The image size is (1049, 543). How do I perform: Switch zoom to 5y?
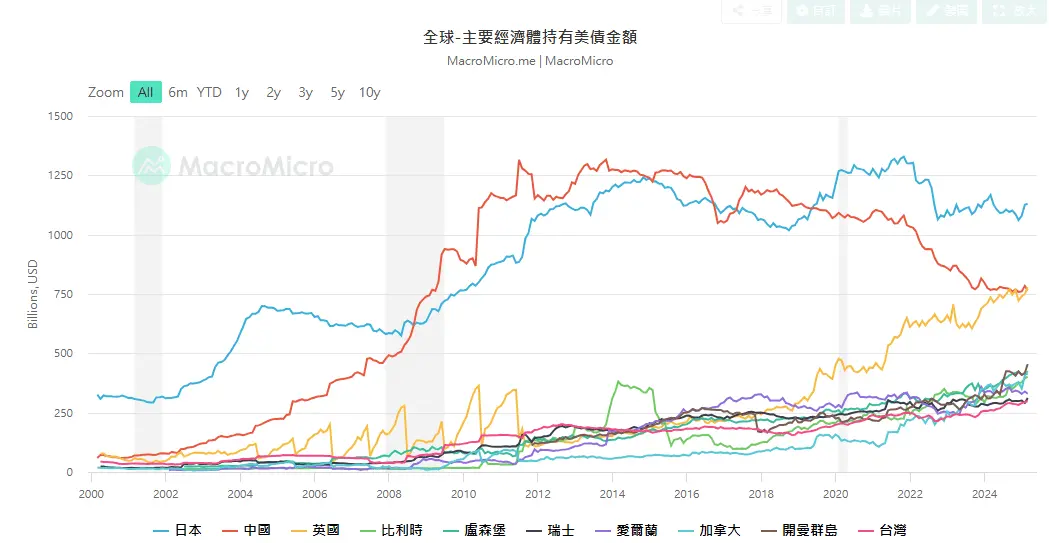[x=337, y=92]
